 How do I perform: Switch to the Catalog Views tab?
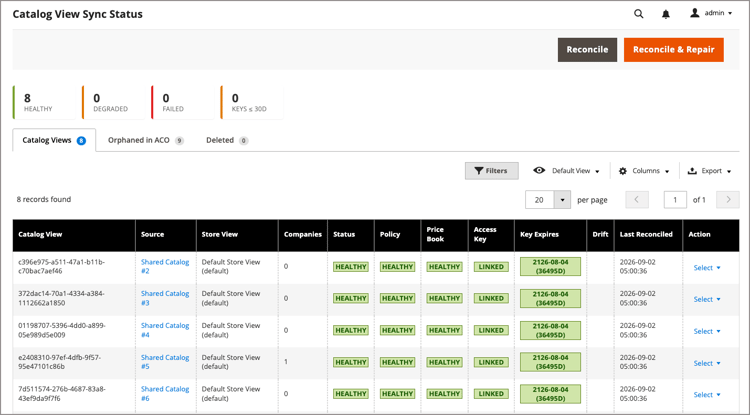pos(54,140)
